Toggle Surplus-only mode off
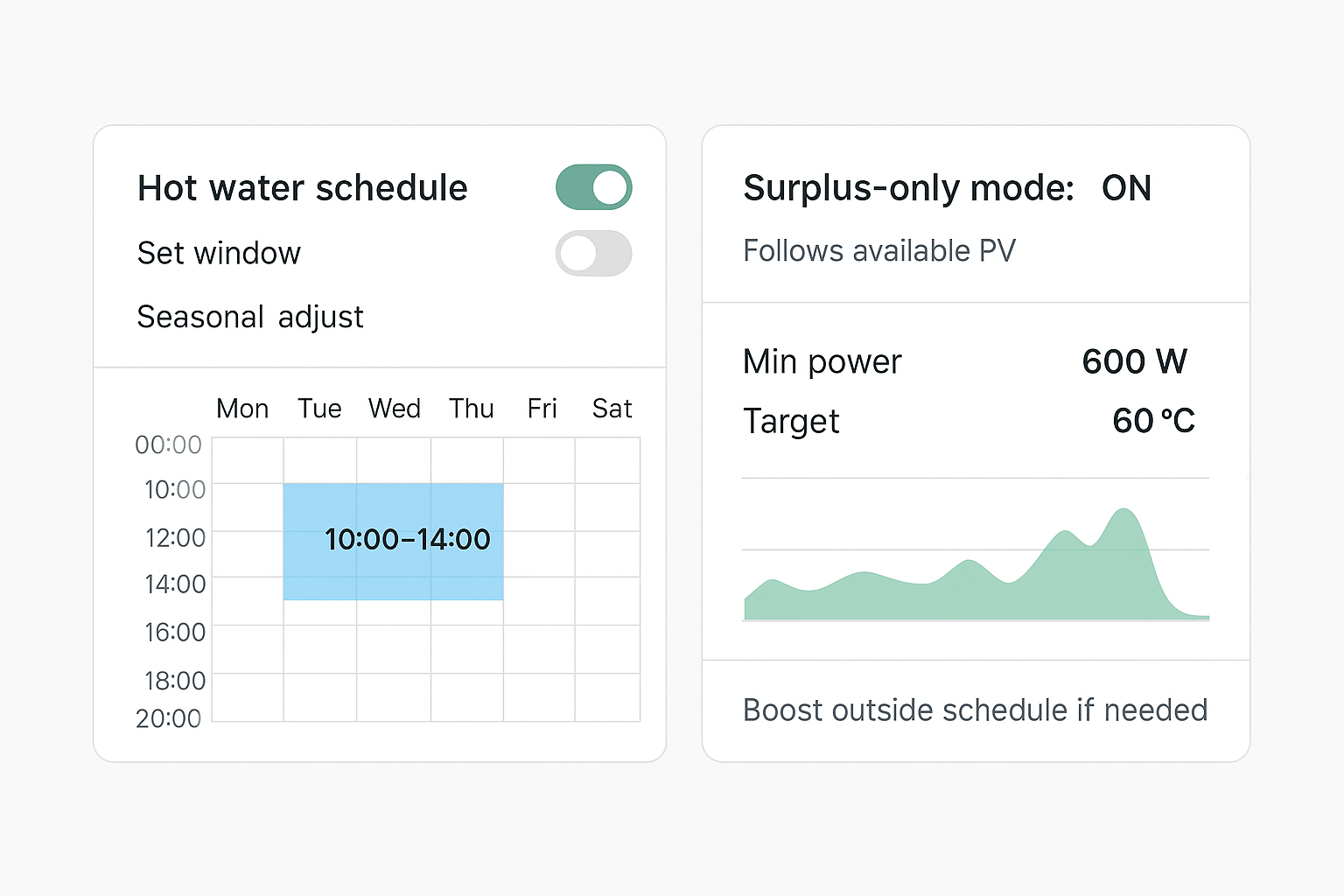The width and height of the screenshot is (1344, 896). (1127, 188)
